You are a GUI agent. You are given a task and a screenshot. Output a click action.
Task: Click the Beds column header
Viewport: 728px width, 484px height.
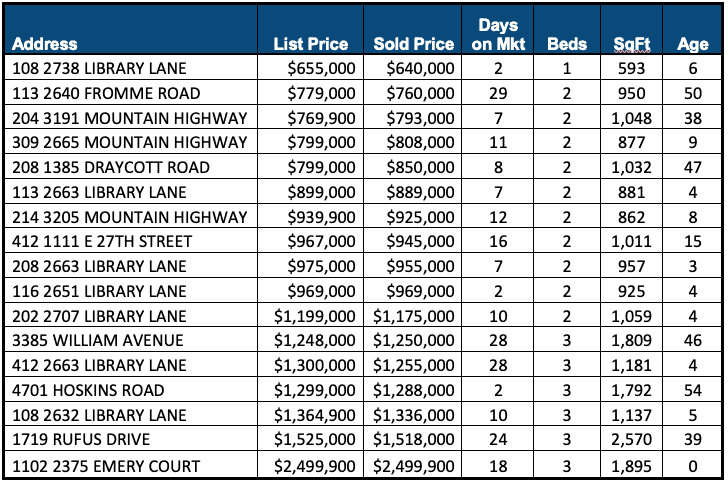click(567, 44)
